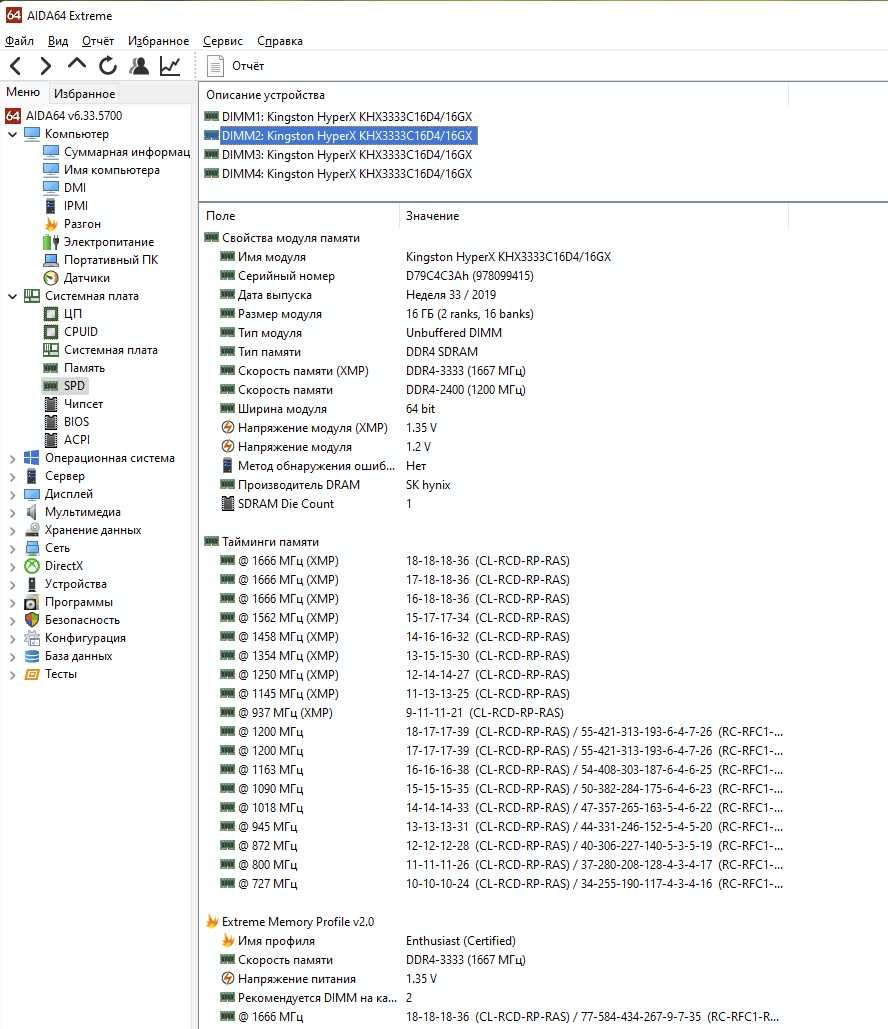888x1029 pixels.
Task: Open Портативный ПК laptop icon item
Action: 51,260
